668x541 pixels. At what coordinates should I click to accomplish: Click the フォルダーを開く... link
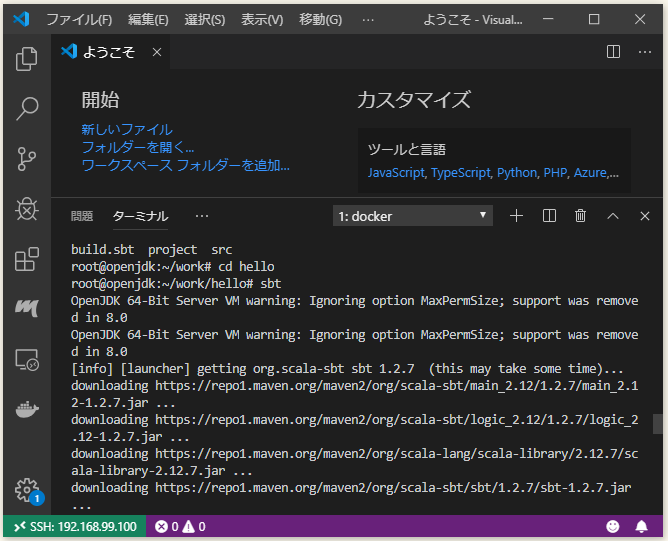pos(138,147)
